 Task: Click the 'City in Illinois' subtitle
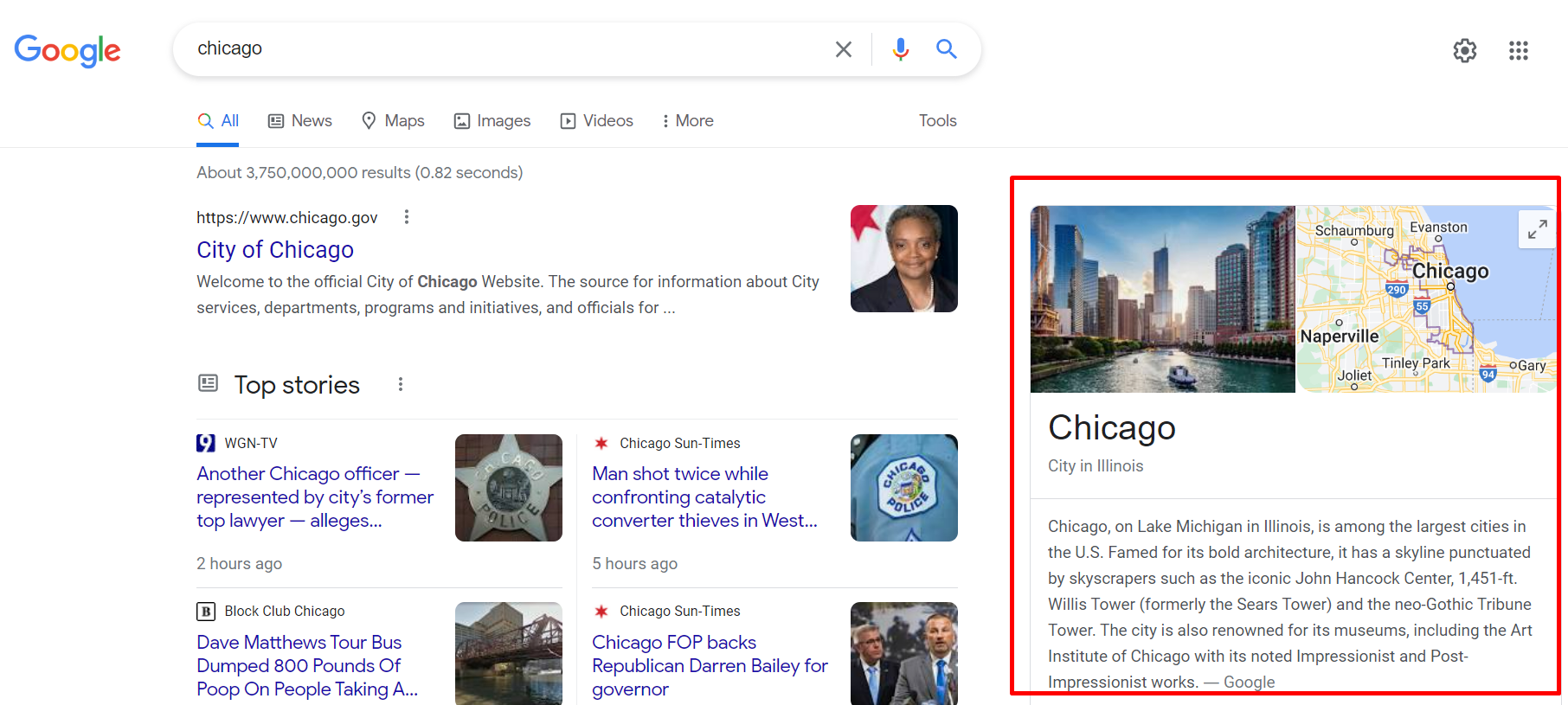(1096, 466)
